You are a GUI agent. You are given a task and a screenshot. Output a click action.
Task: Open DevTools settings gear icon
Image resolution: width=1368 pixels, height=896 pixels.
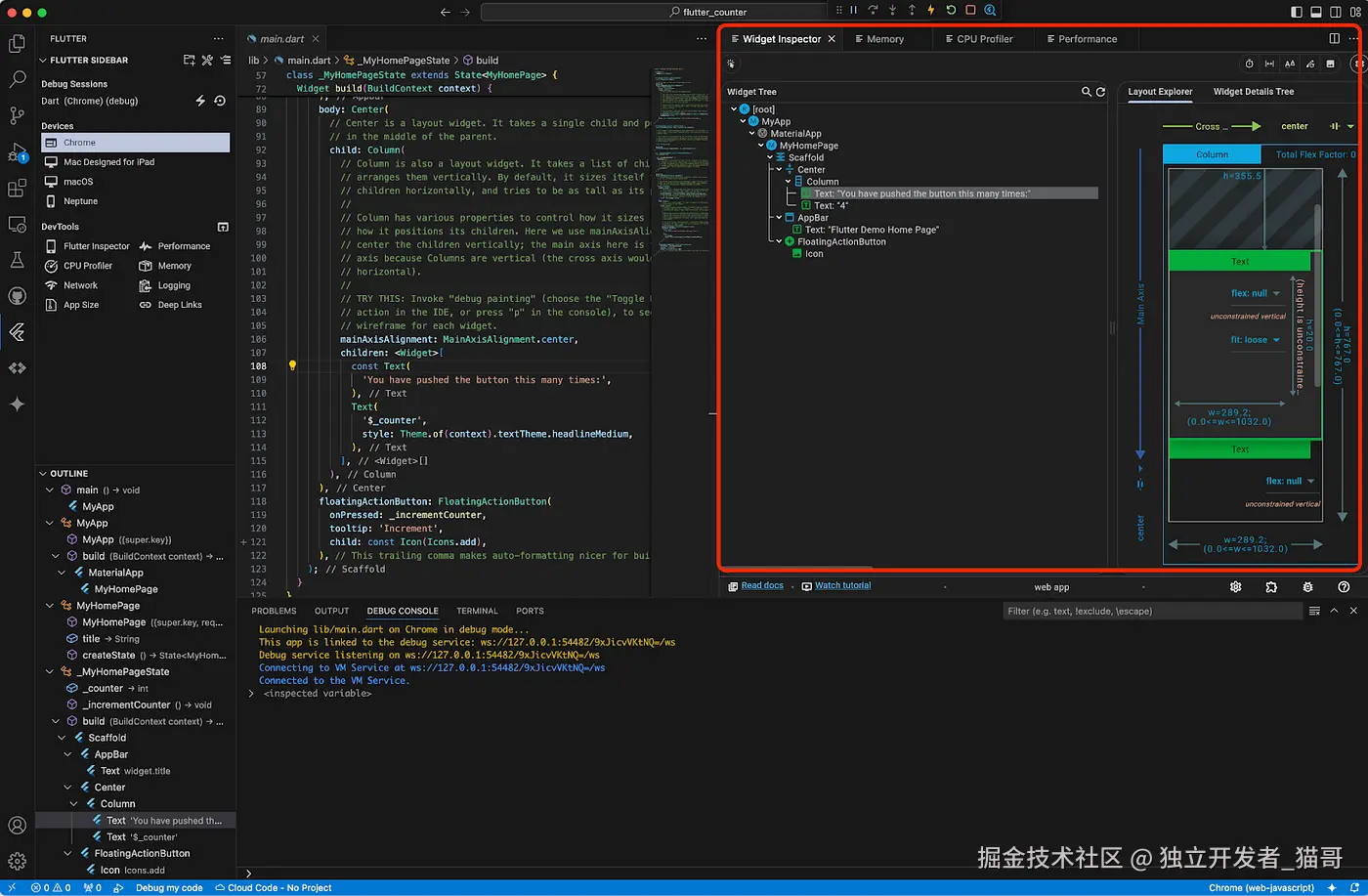(1235, 587)
